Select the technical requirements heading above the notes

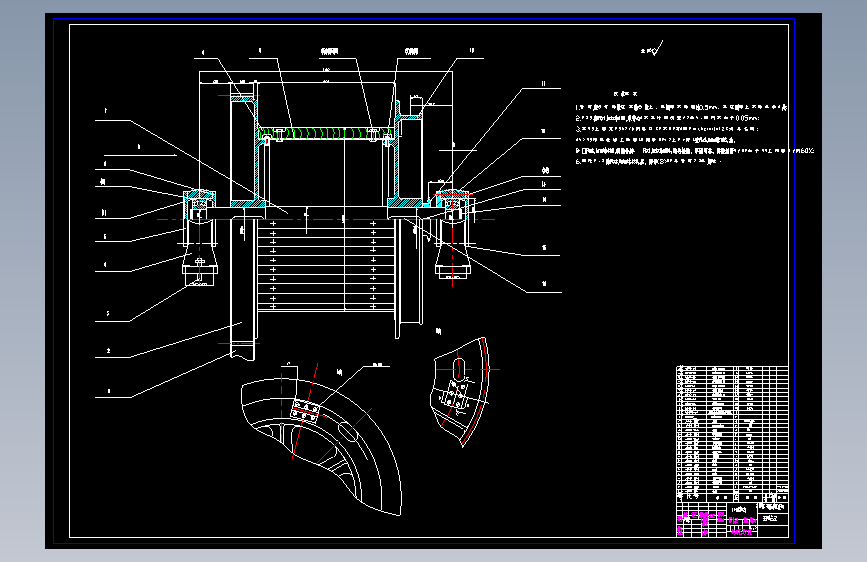[x=625, y=94]
